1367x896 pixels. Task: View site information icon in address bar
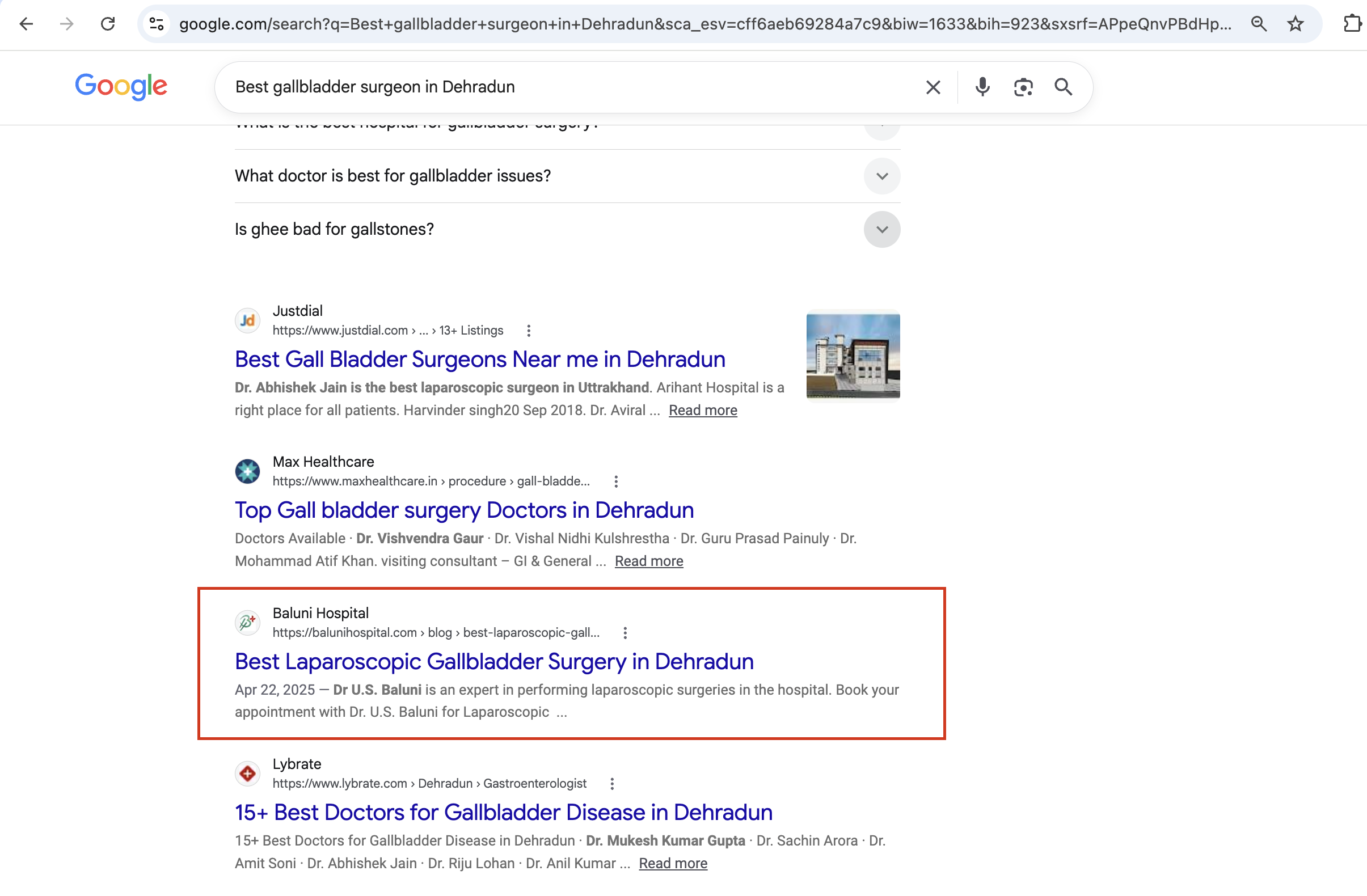(157, 24)
